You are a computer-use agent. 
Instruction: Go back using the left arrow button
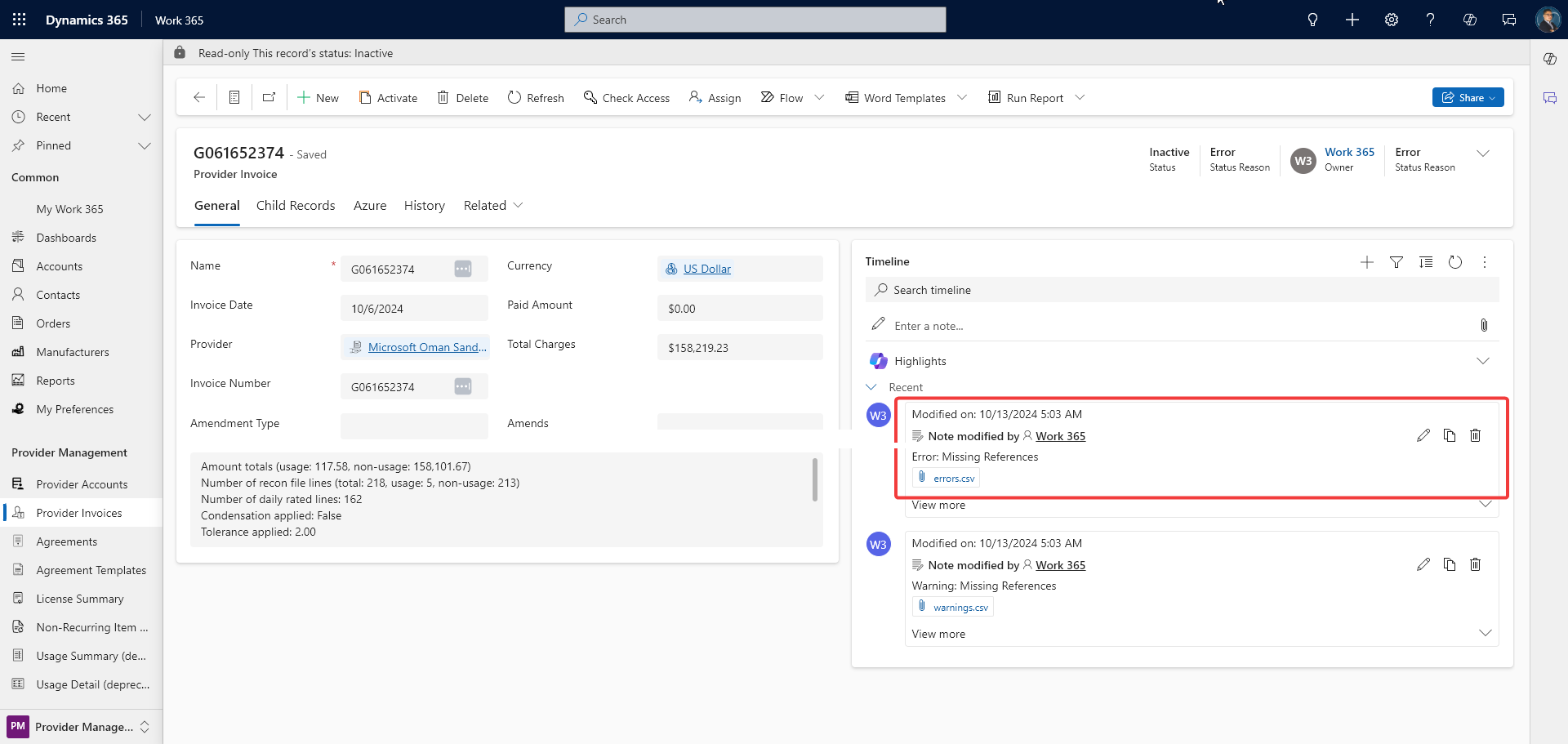pos(199,97)
